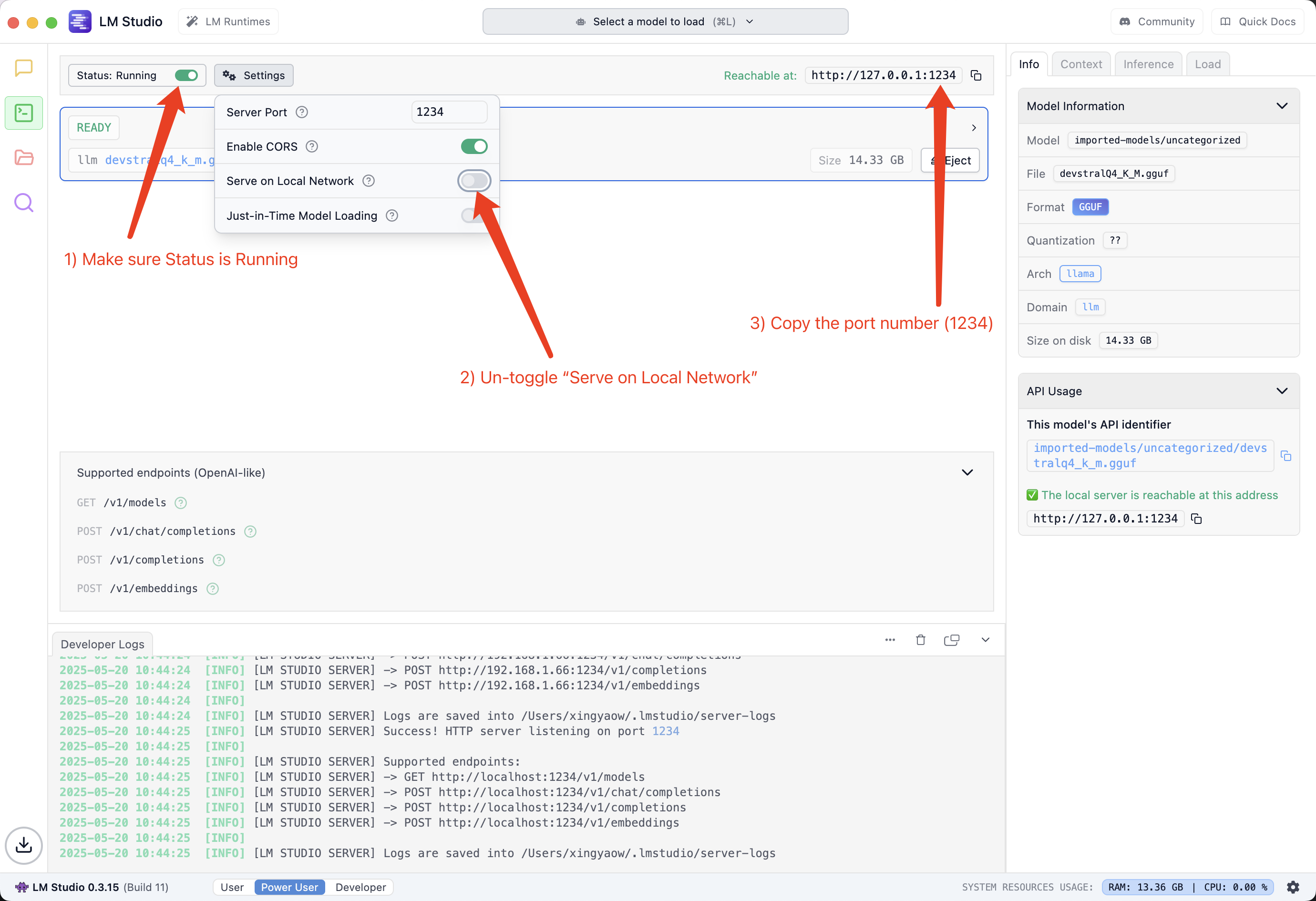Toggle the Status Running switch
This screenshot has height=901, width=1316.
coord(186,75)
